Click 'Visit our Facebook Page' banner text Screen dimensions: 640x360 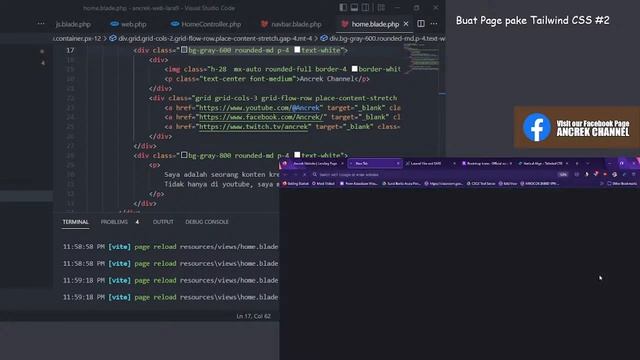[x=593, y=123]
